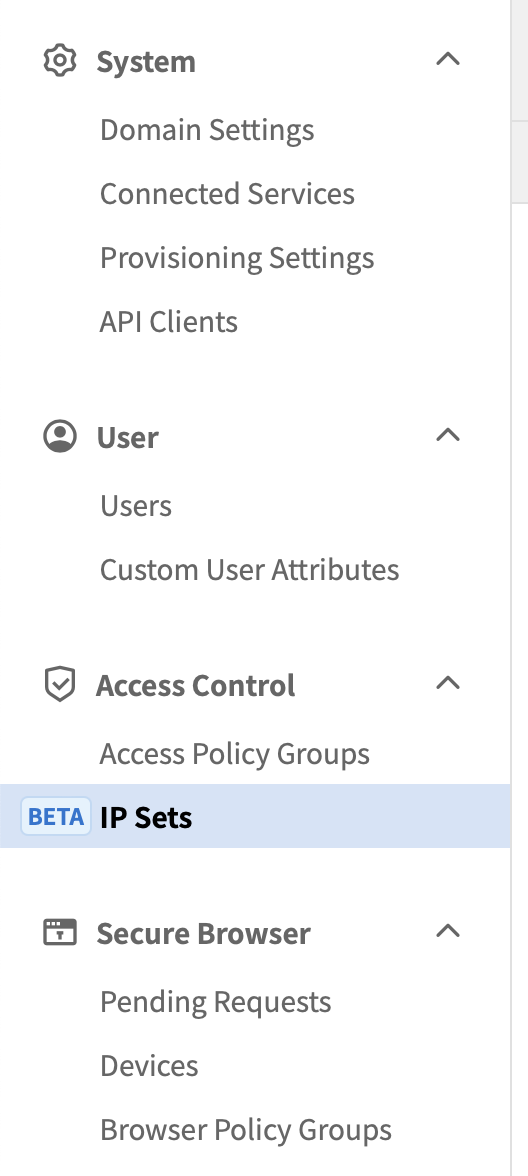This screenshot has width=528, height=1176.
Task: Collapse the System section chevron
Action: (448, 59)
